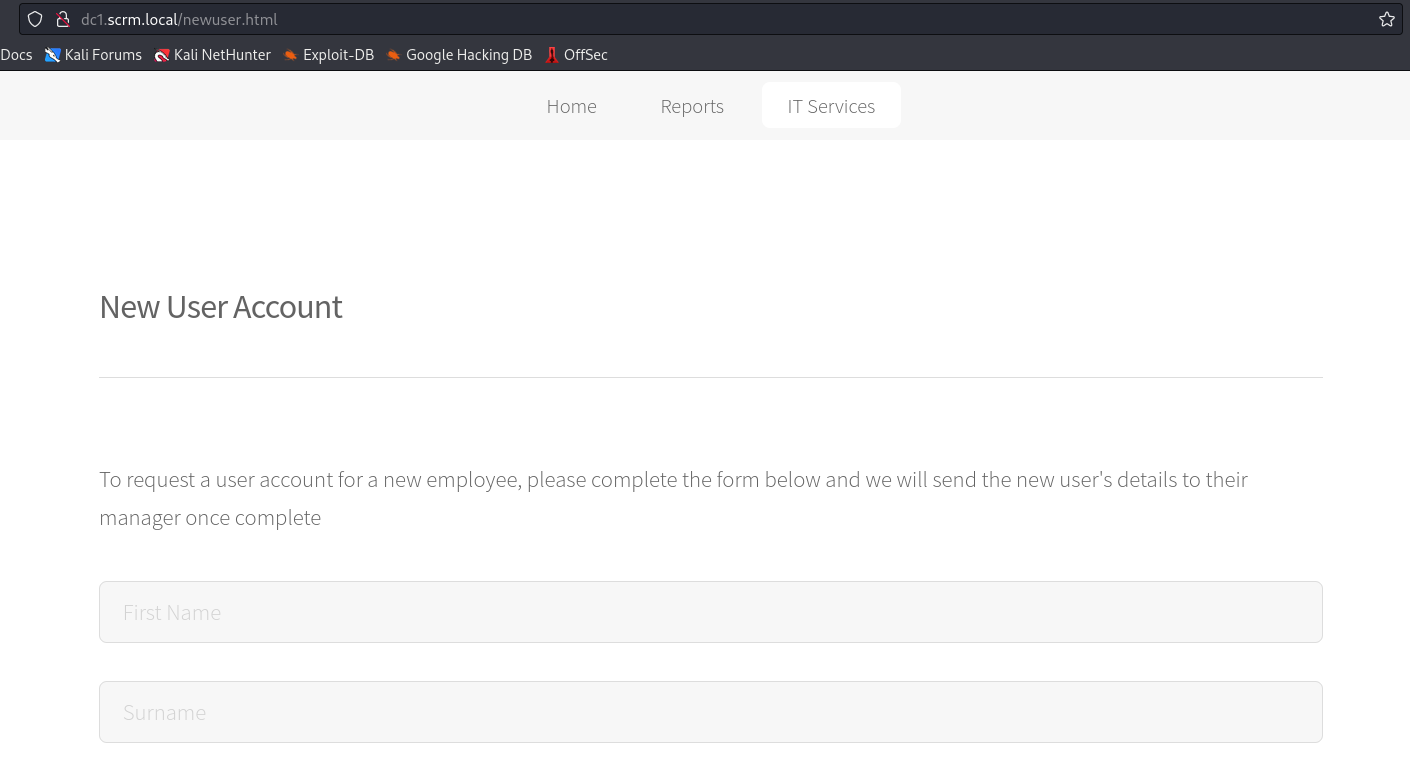The width and height of the screenshot is (1410, 758).
Task: Click the First Name input field
Action: click(x=711, y=611)
